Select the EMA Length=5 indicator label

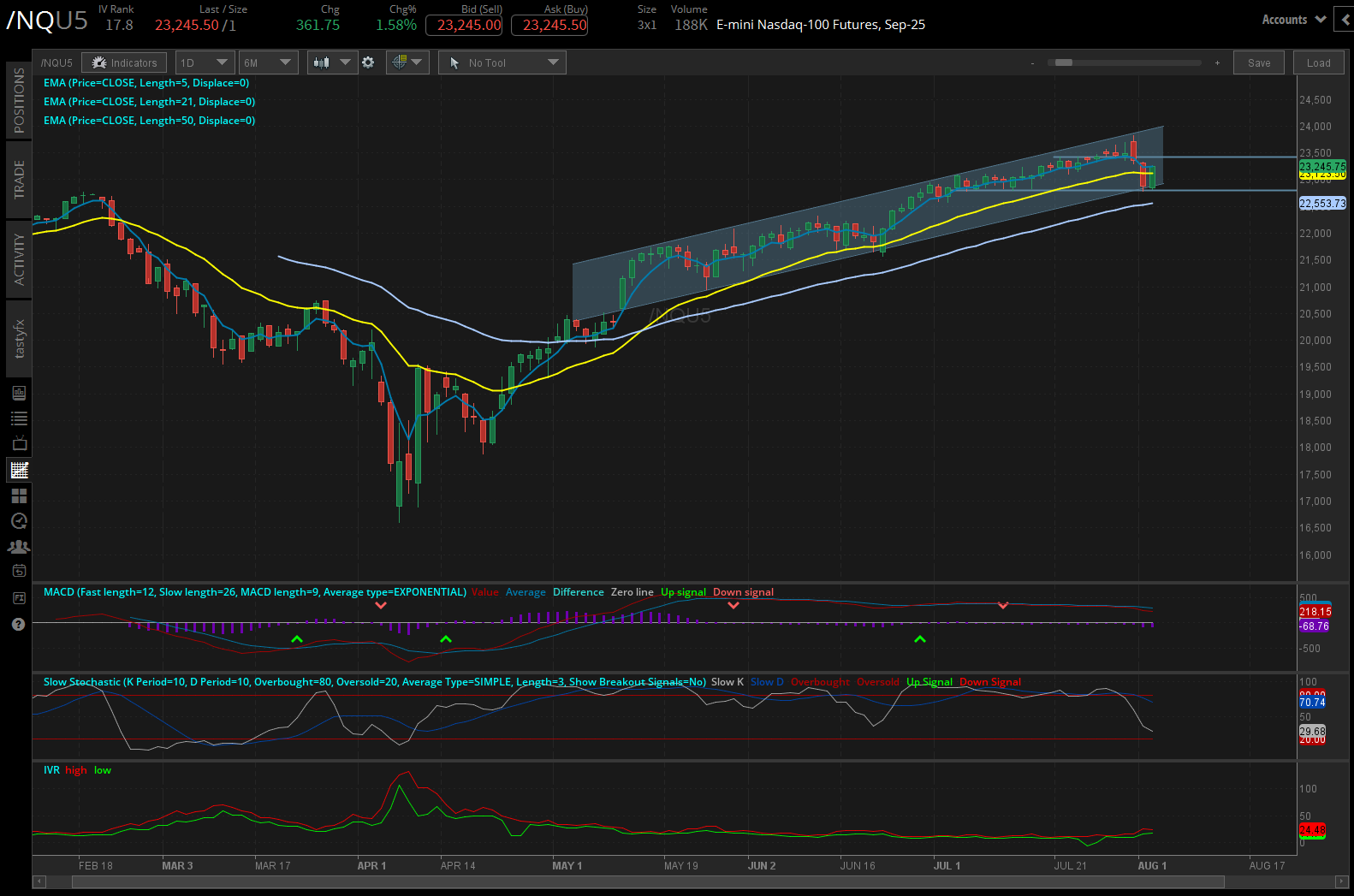tap(146, 83)
